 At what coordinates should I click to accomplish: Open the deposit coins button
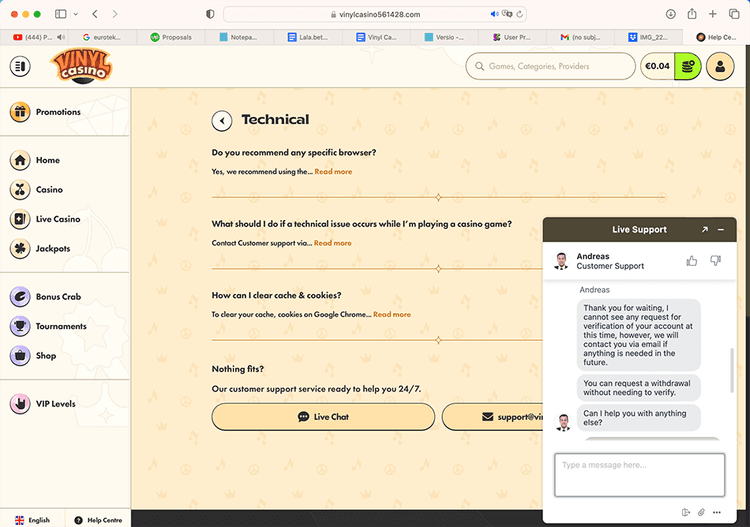[x=687, y=66]
